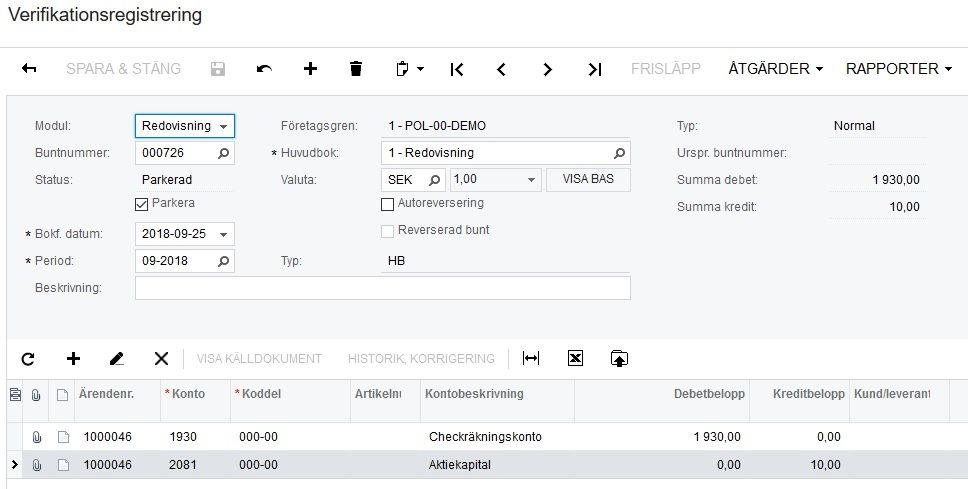Click the VISA BAS button
Screen dimensions: 968x489
588,180
